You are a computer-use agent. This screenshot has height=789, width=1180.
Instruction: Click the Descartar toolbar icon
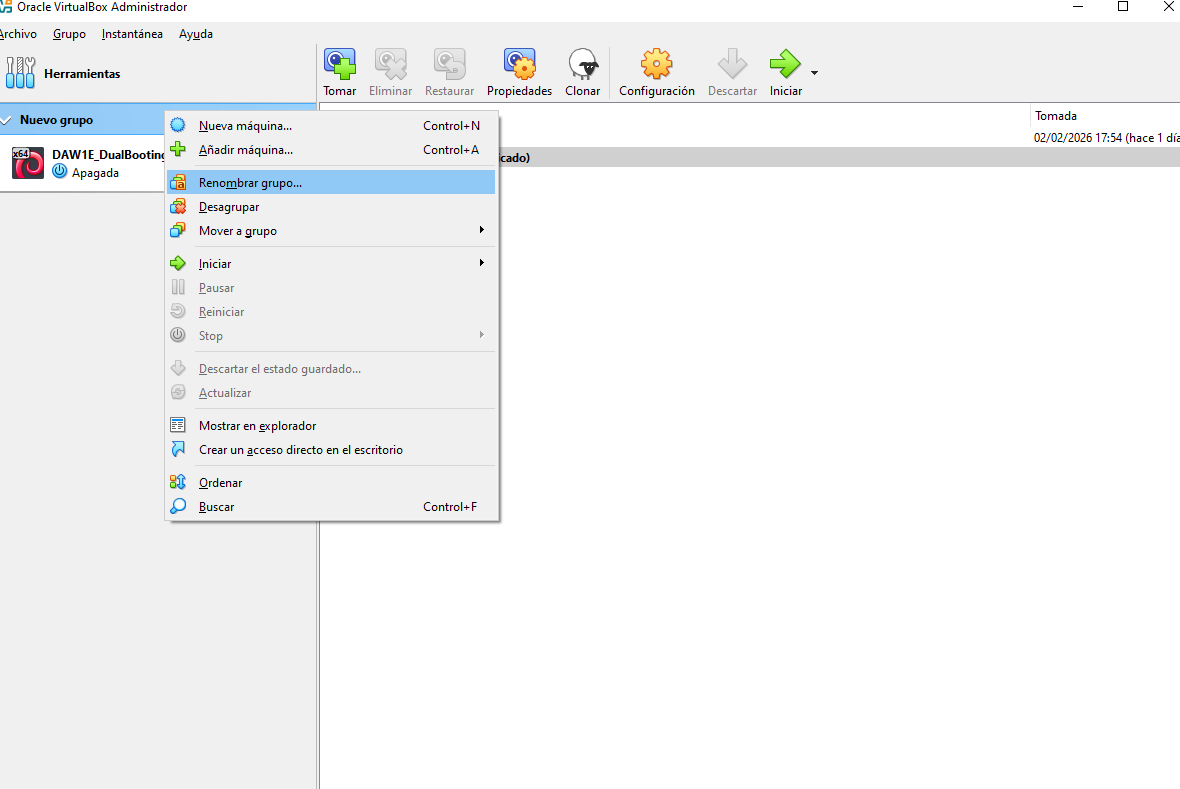pos(732,64)
